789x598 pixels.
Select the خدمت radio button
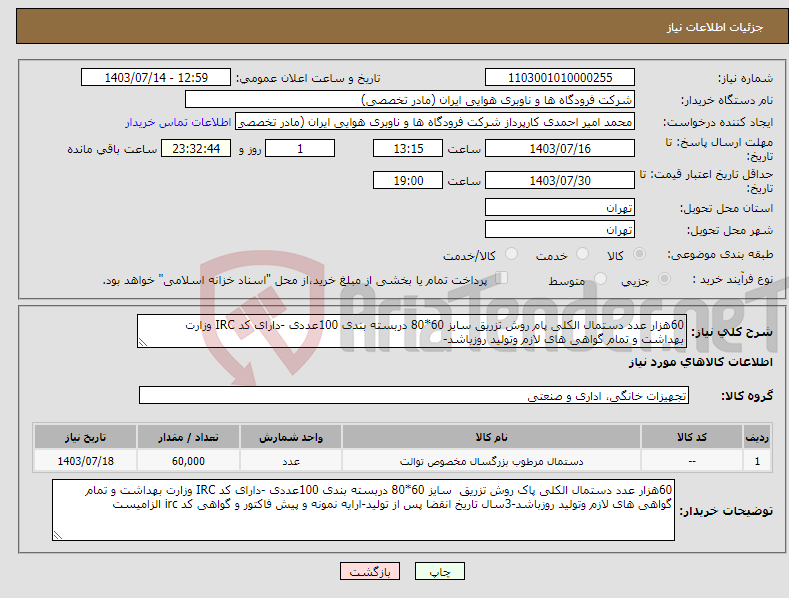[x=582, y=254]
